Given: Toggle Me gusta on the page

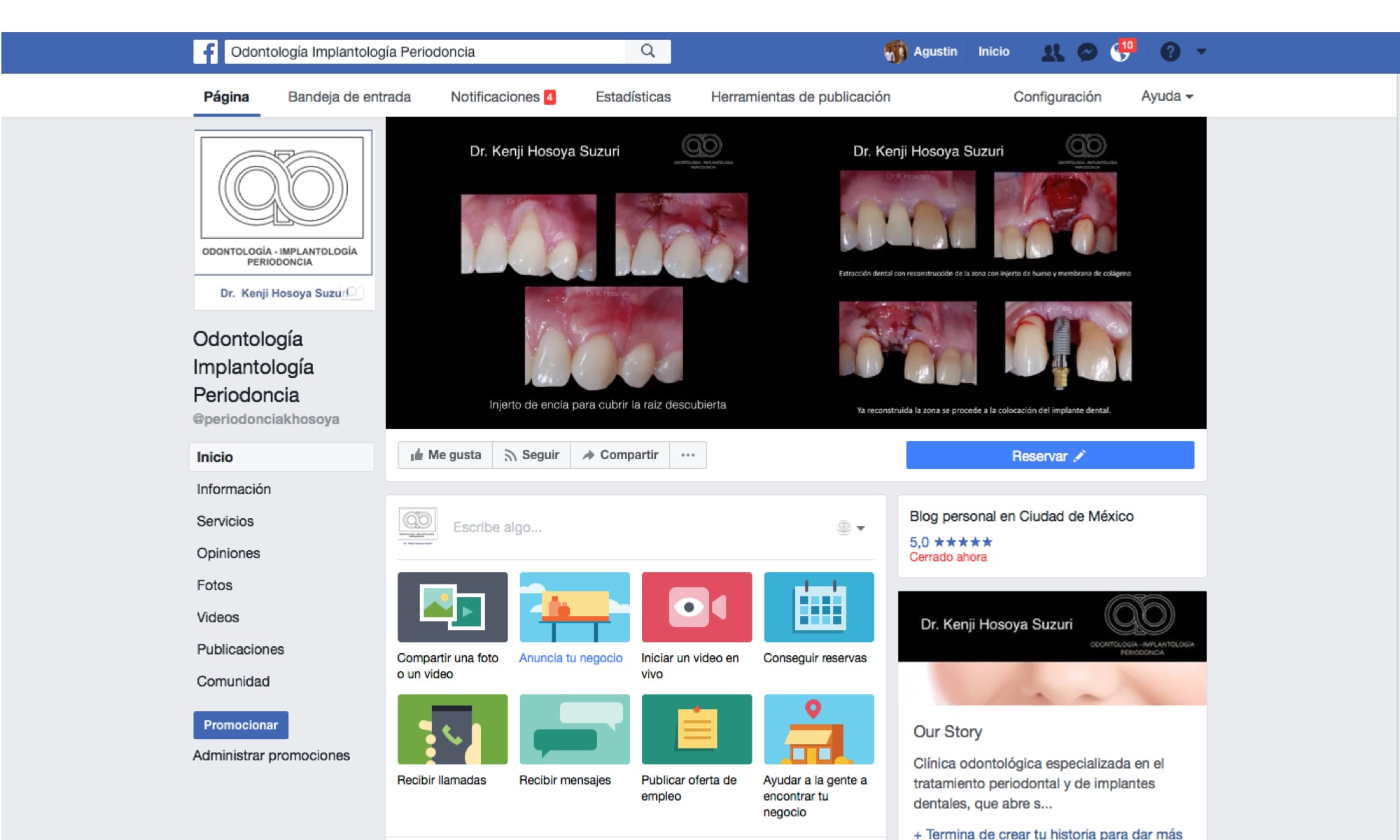Looking at the screenshot, I should pyautogui.click(x=446, y=455).
